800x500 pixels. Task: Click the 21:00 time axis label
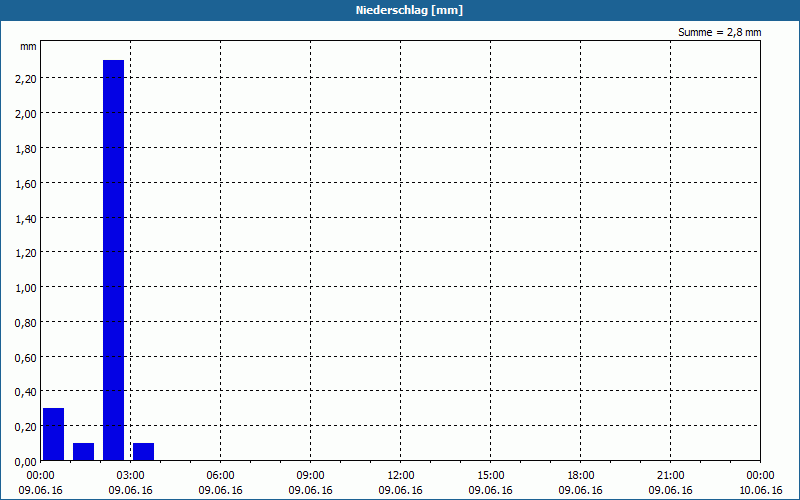pos(670,476)
